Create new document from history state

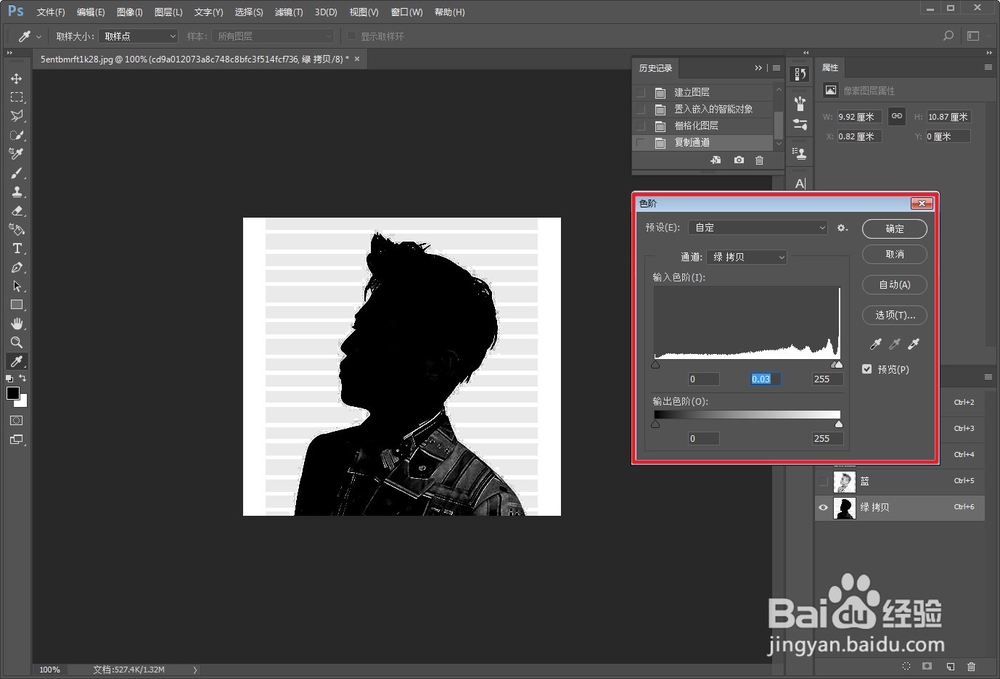(x=716, y=160)
